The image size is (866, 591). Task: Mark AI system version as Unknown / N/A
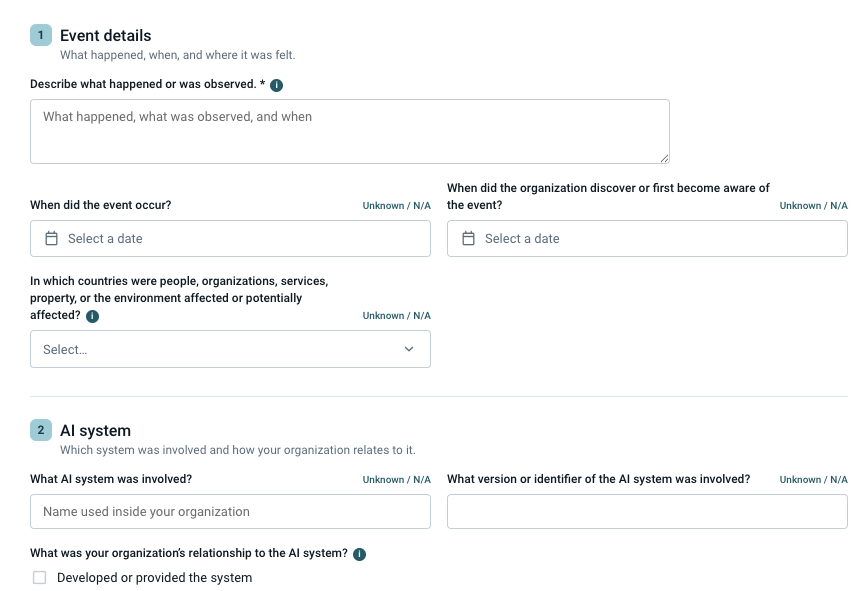(x=814, y=479)
